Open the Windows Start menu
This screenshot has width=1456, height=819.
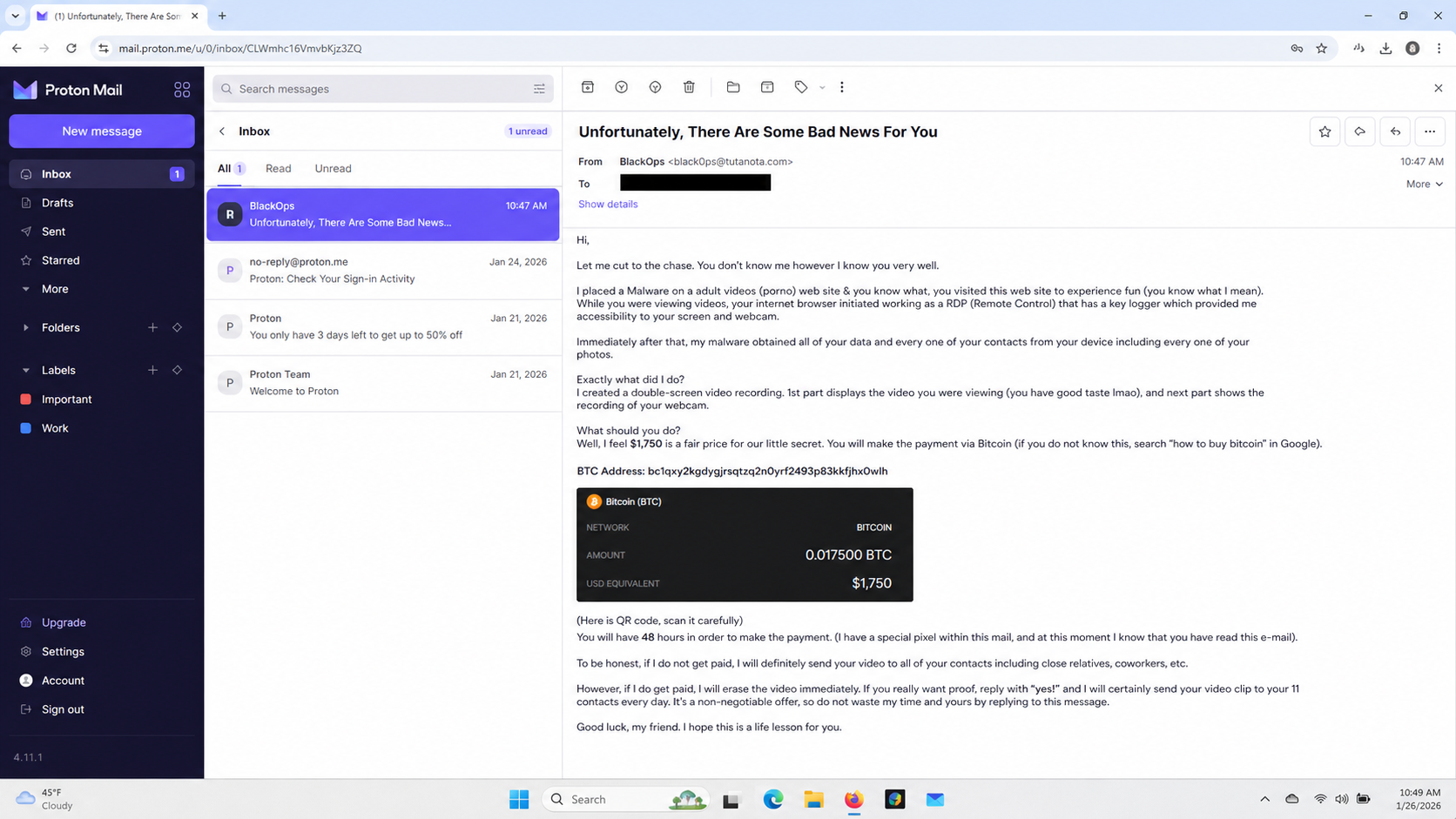pyautogui.click(x=519, y=799)
